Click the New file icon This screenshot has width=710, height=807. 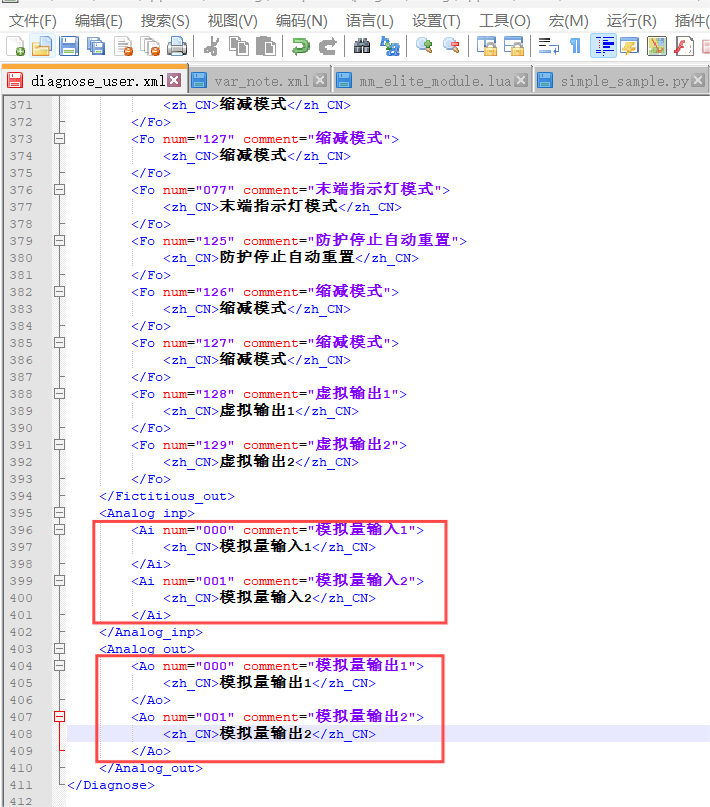point(15,46)
